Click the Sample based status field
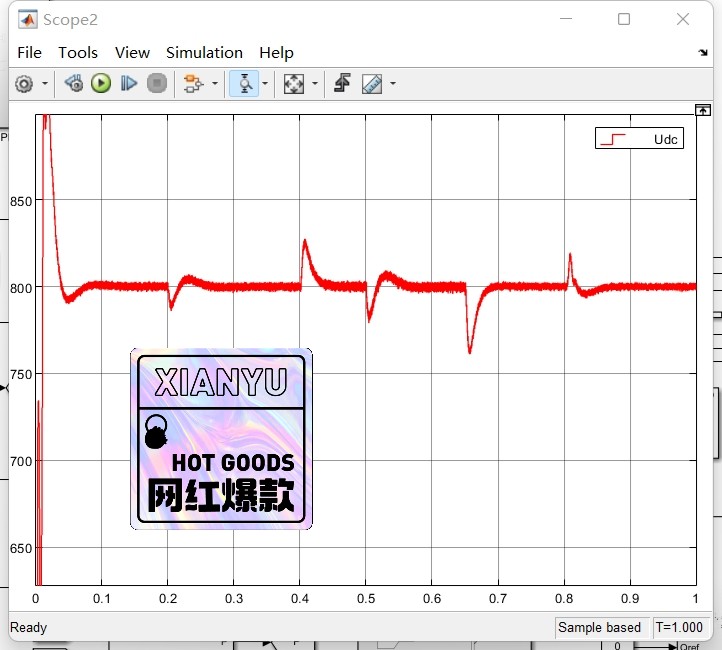Viewport: 722px width, 650px height. pos(602,627)
